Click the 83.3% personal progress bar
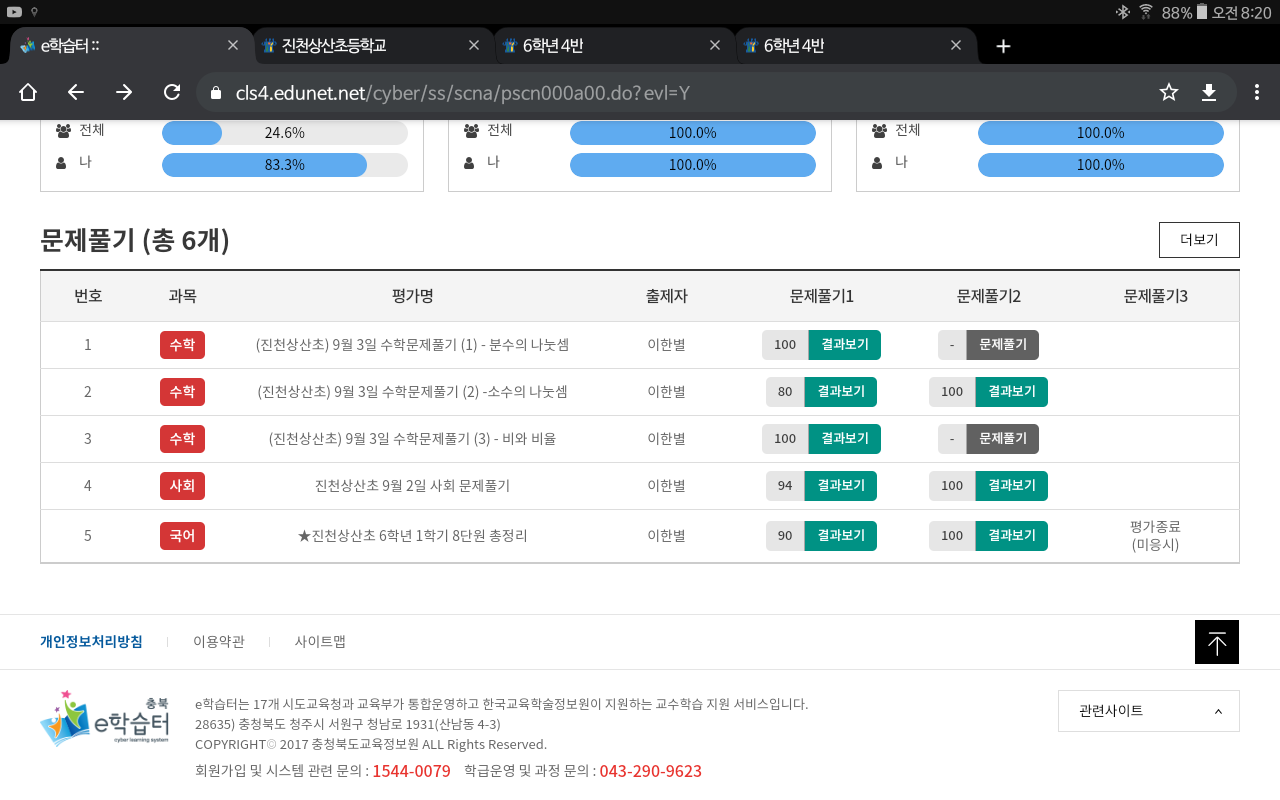Screen dimensions: 1280x800 [285, 165]
